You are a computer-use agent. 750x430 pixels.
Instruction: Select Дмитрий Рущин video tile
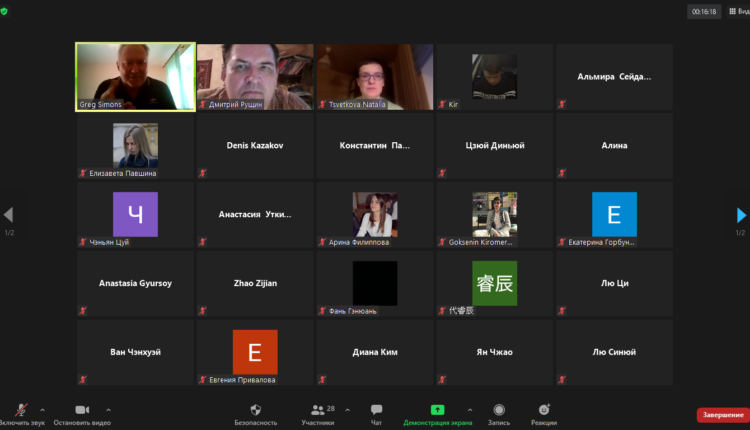(255, 77)
